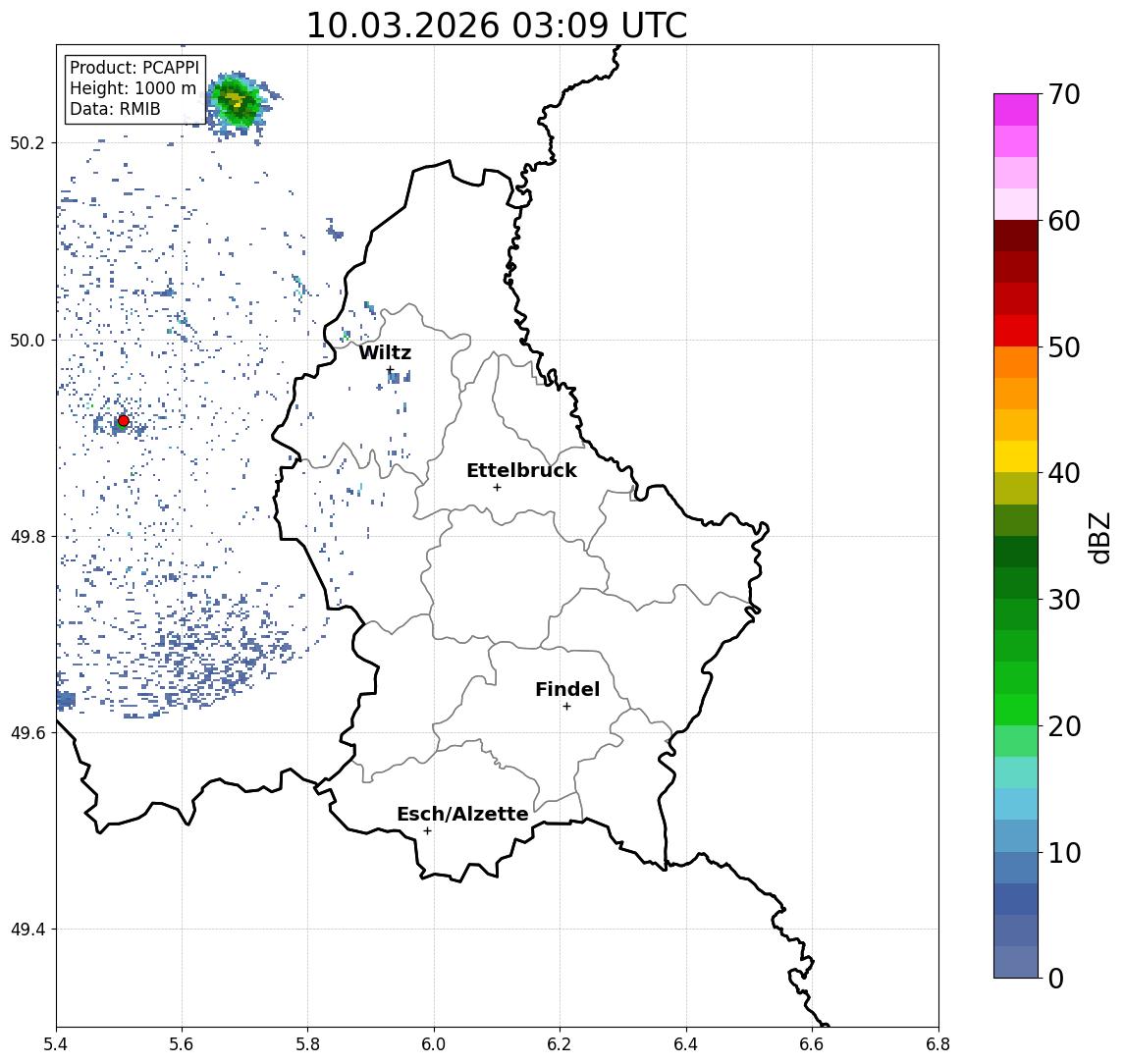The height and width of the screenshot is (1064, 1124).
Task: Click the plus marker below Findel
Action: pyautogui.click(x=566, y=707)
